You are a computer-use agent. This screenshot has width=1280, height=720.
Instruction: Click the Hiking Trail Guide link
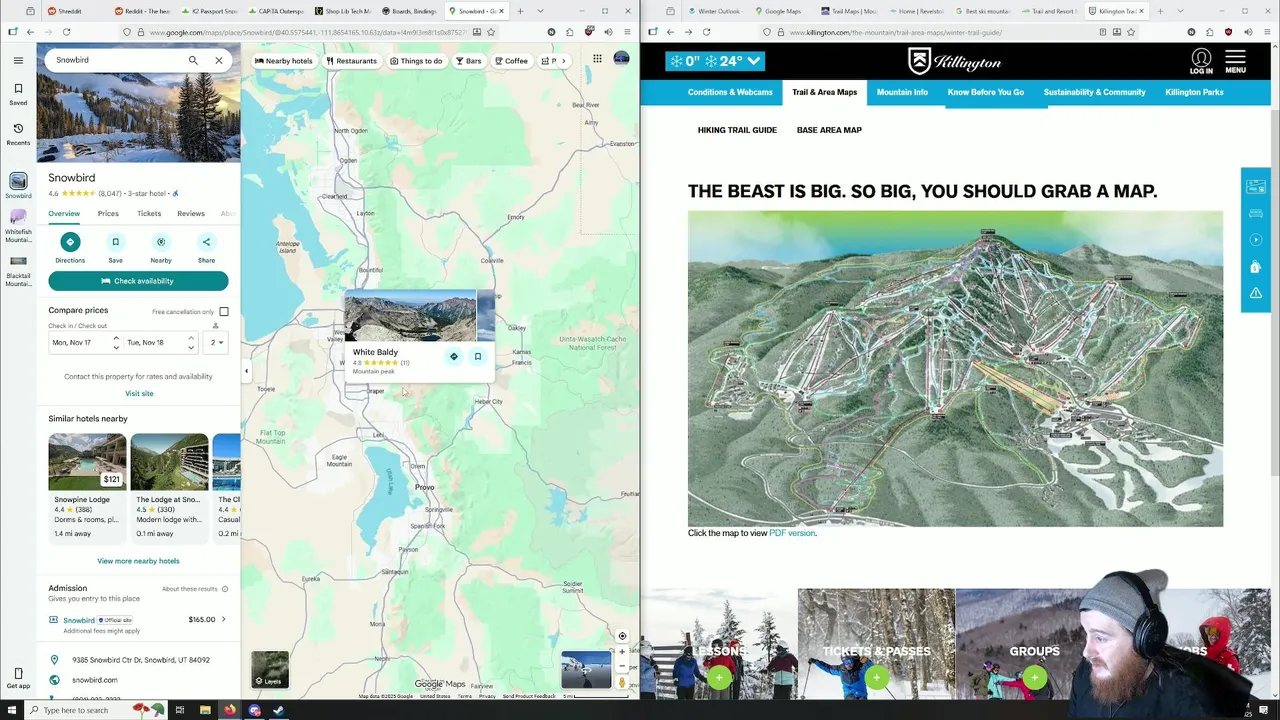click(x=737, y=130)
